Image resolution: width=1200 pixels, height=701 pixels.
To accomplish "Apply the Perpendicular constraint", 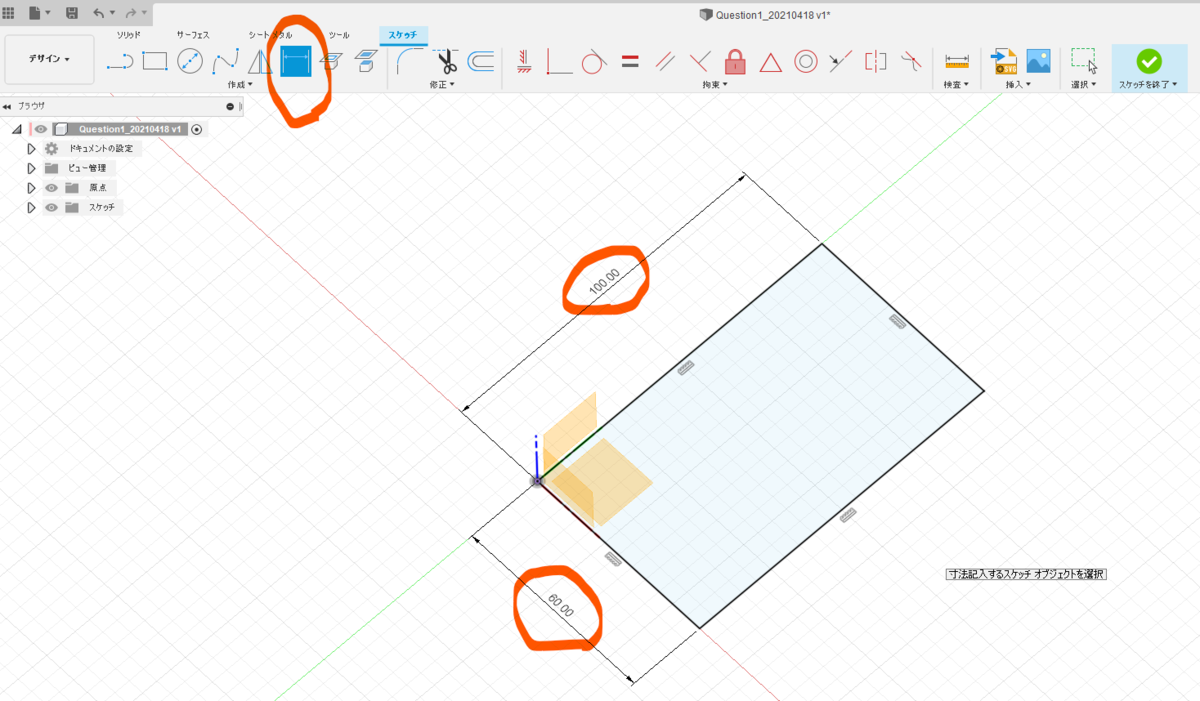I will [x=700, y=61].
